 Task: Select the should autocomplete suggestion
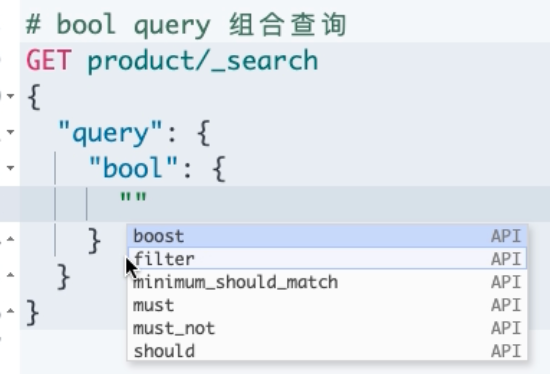[x=327, y=351]
